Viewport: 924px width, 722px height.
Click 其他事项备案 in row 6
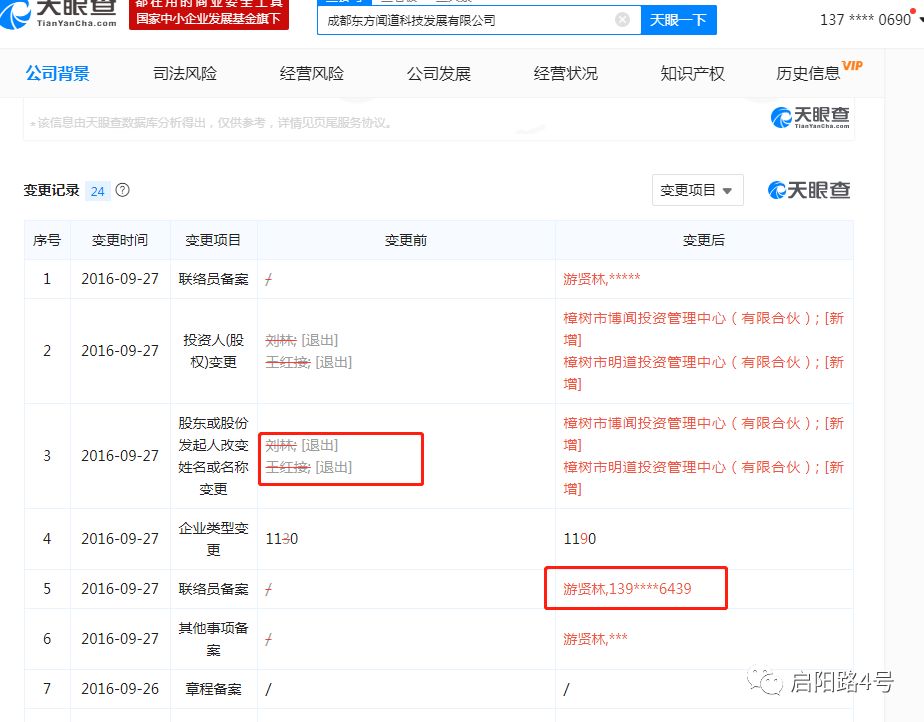click(213, 639)
